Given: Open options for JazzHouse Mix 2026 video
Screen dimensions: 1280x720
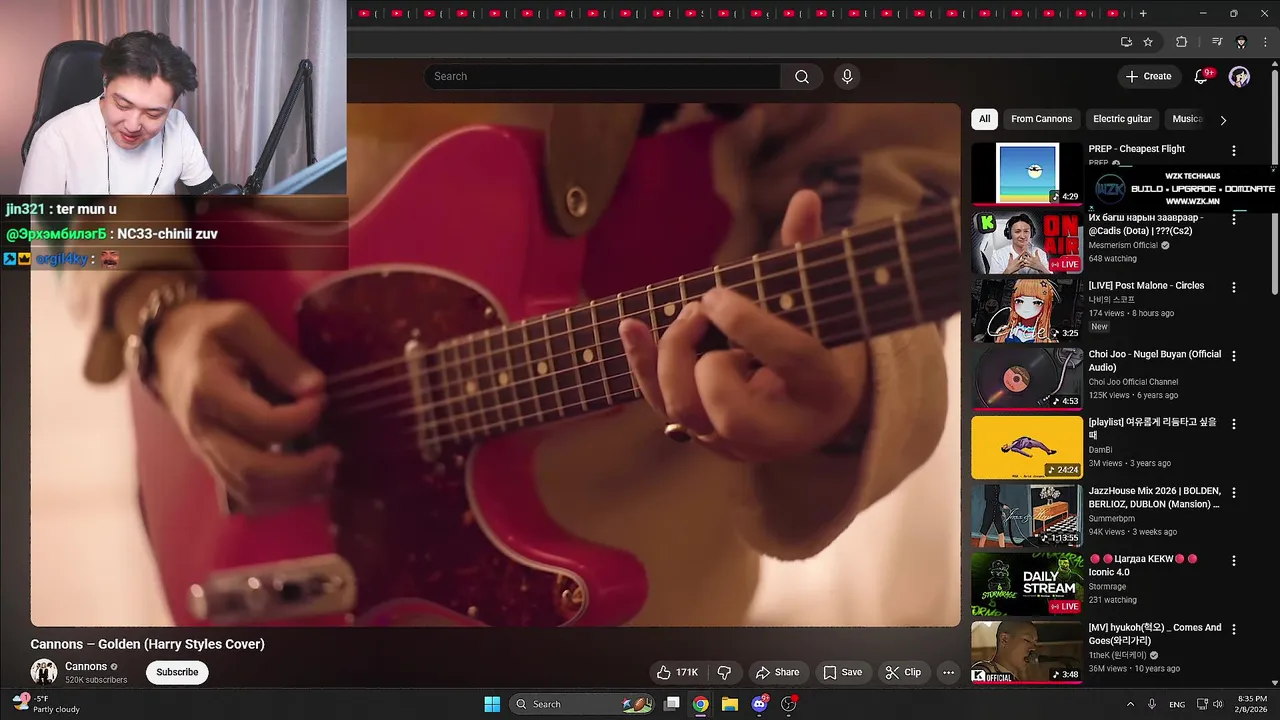Looking at the screenshot, I should click(x=1233, y=492).
